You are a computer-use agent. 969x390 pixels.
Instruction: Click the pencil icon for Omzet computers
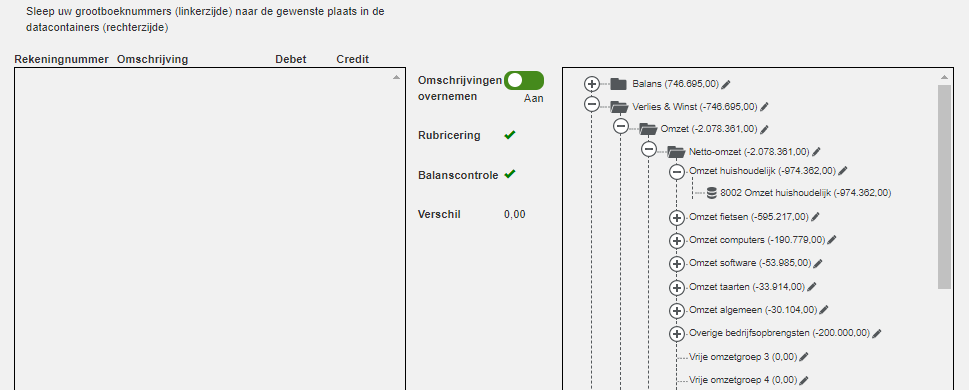tap(832, 240)
